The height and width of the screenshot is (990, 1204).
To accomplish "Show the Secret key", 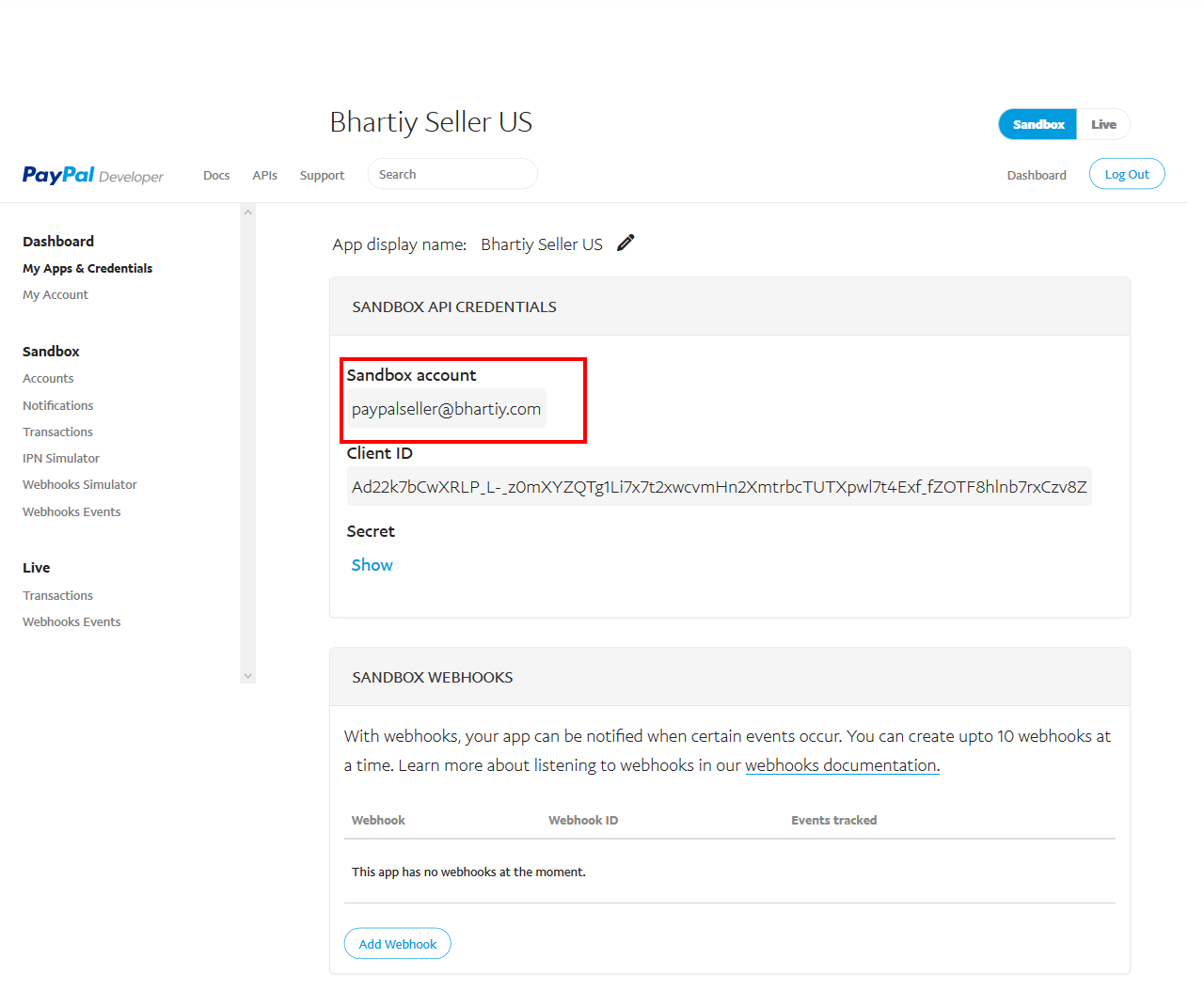I will click(372, 565).
